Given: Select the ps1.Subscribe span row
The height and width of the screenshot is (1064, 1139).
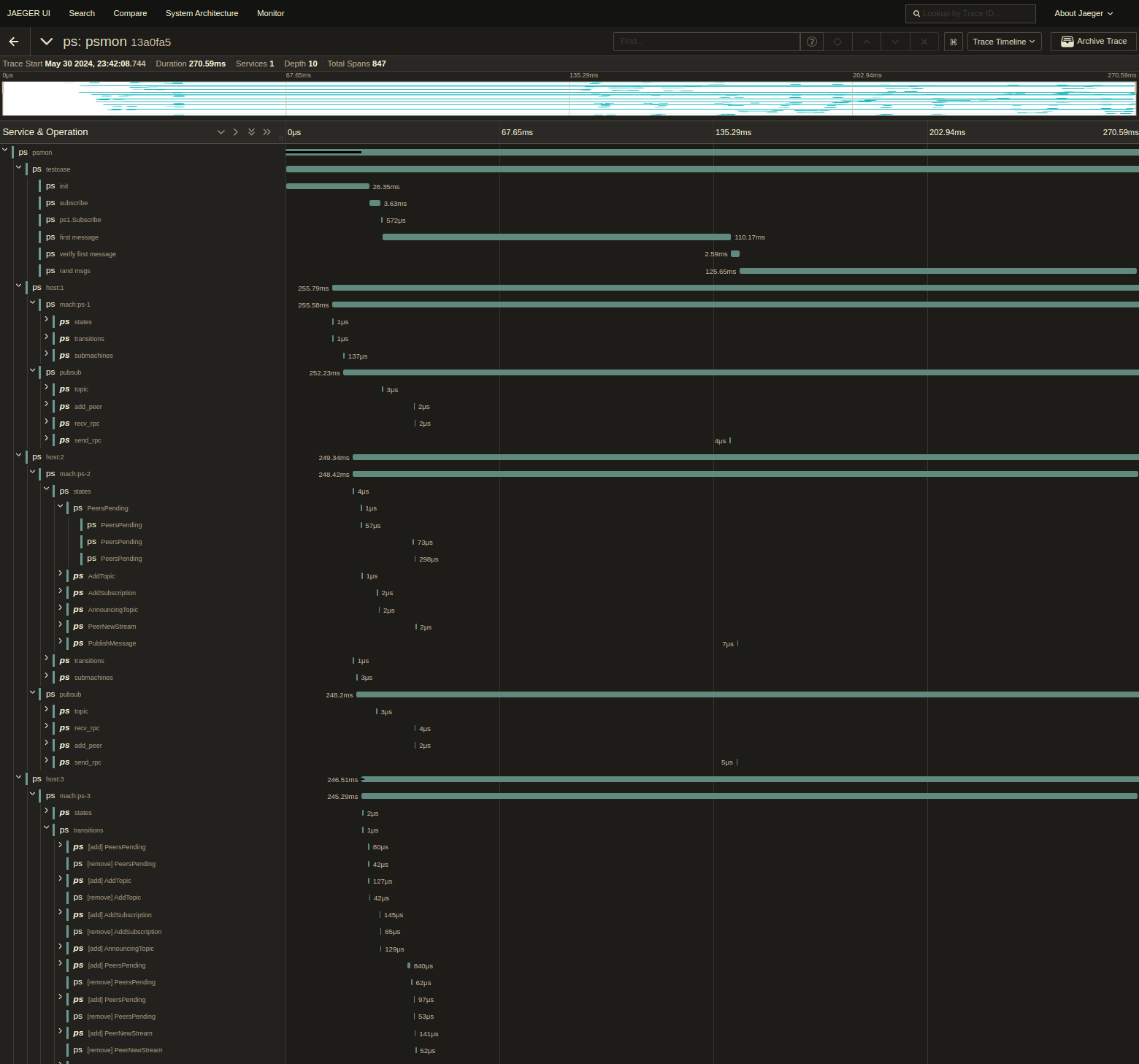Looking at the screenshot, I should pos(161,220).
